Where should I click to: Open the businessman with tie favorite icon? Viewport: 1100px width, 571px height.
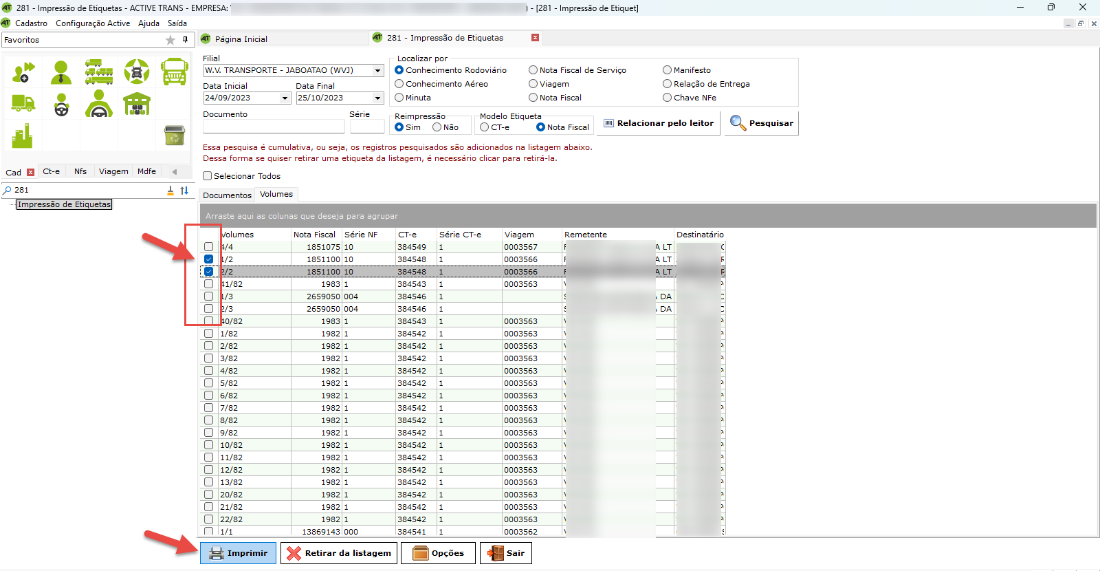coord(61,72)
